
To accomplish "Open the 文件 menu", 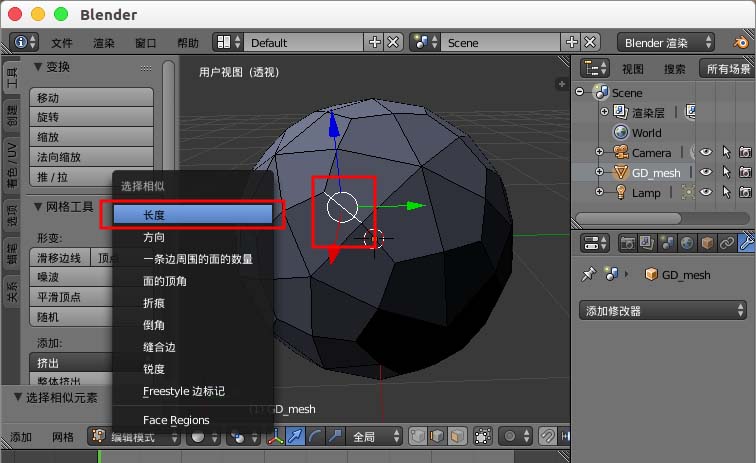I will (62, 43).
